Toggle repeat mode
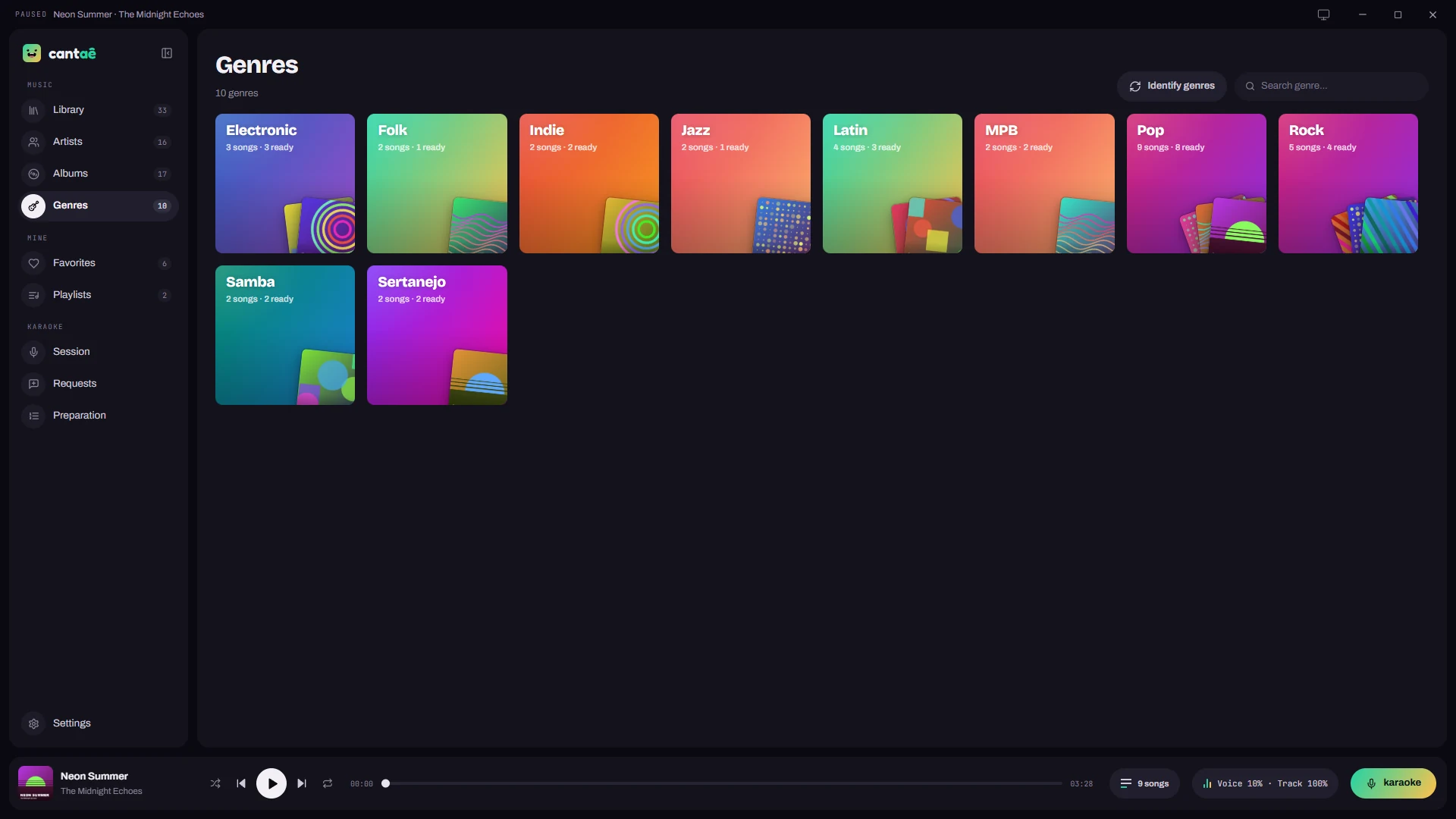 (x=328, y=783)
